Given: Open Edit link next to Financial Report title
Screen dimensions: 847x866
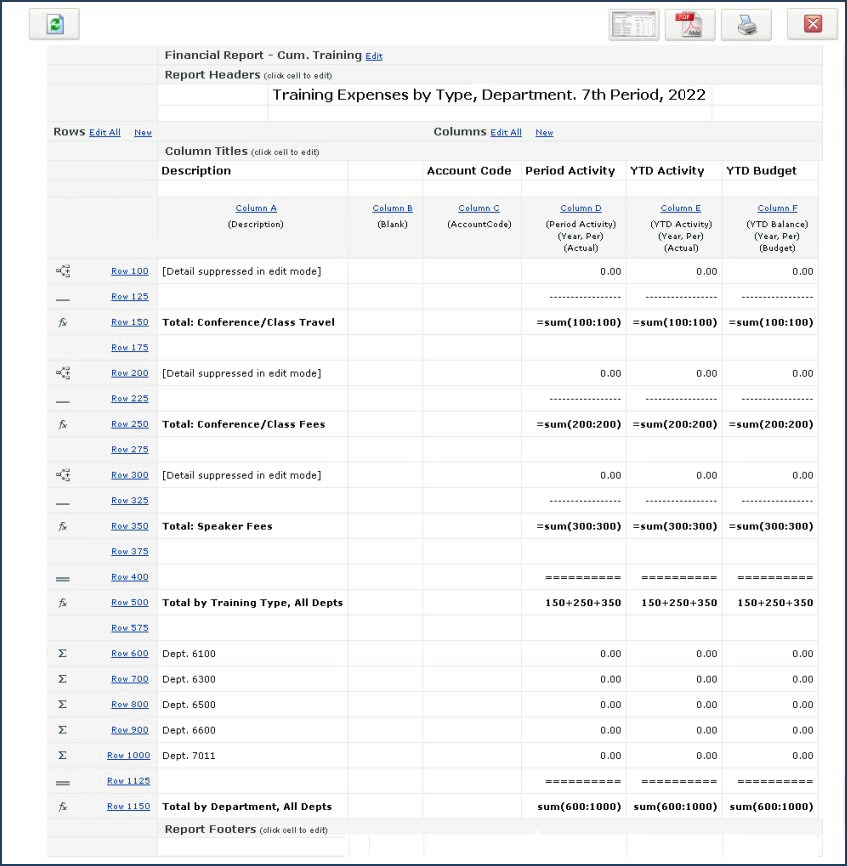Looking at the screenshot, I should tap(374, 56).
